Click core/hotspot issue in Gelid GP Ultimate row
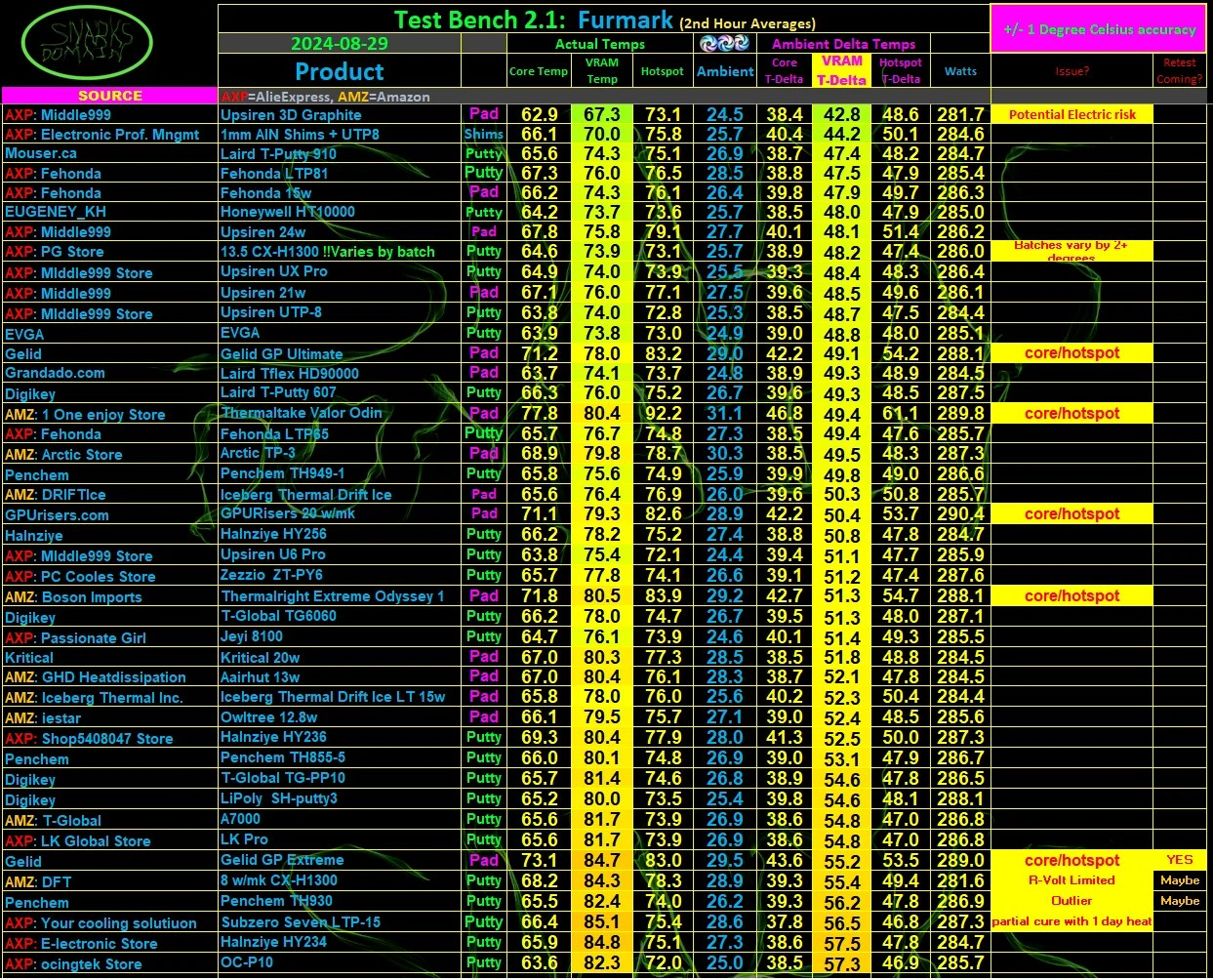The height and width of the screenshot is (980, 1213). pos(1071,353)
